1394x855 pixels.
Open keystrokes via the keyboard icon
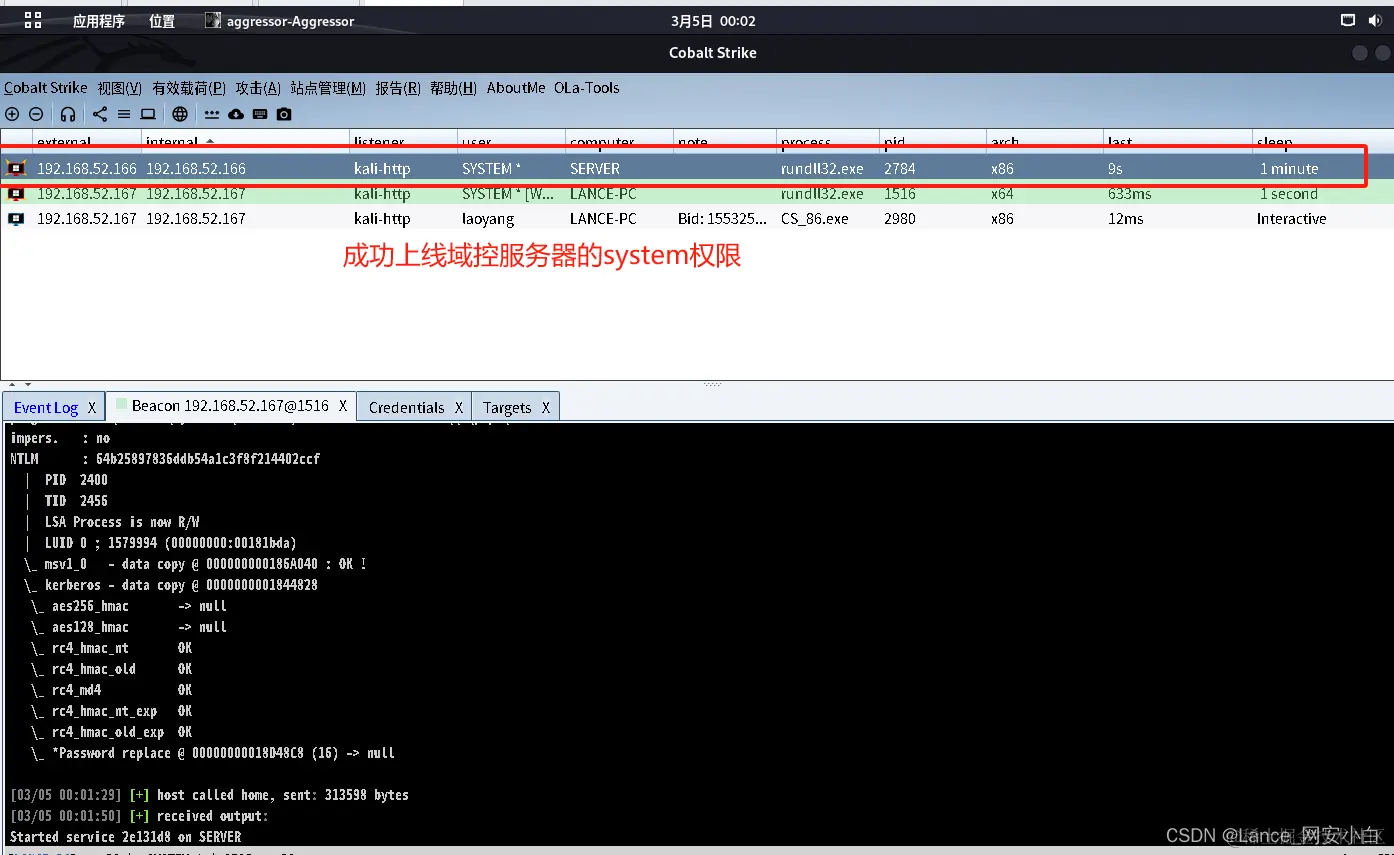[x=260, y=114]
